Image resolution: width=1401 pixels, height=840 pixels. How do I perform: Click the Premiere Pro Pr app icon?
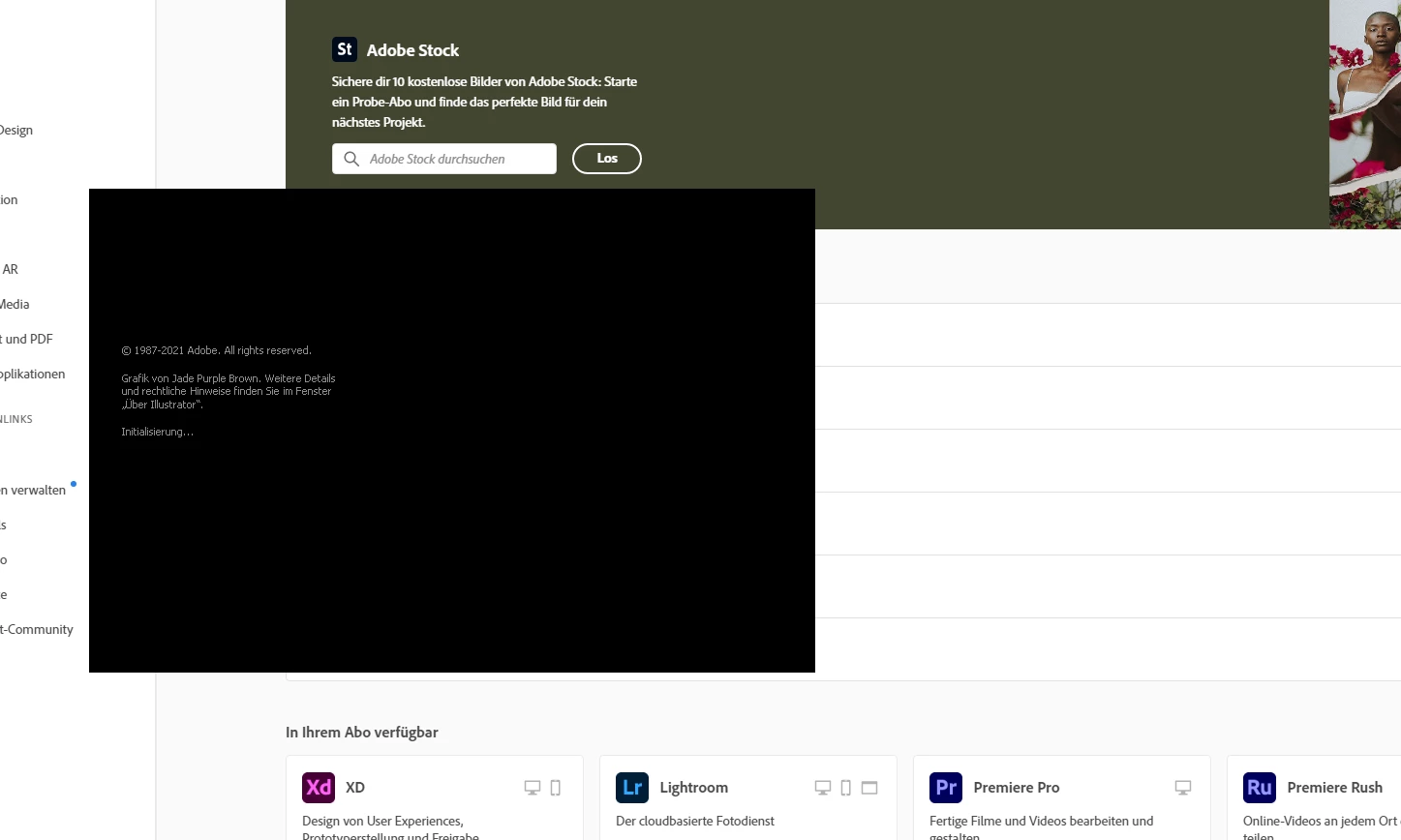click(946, 788)
